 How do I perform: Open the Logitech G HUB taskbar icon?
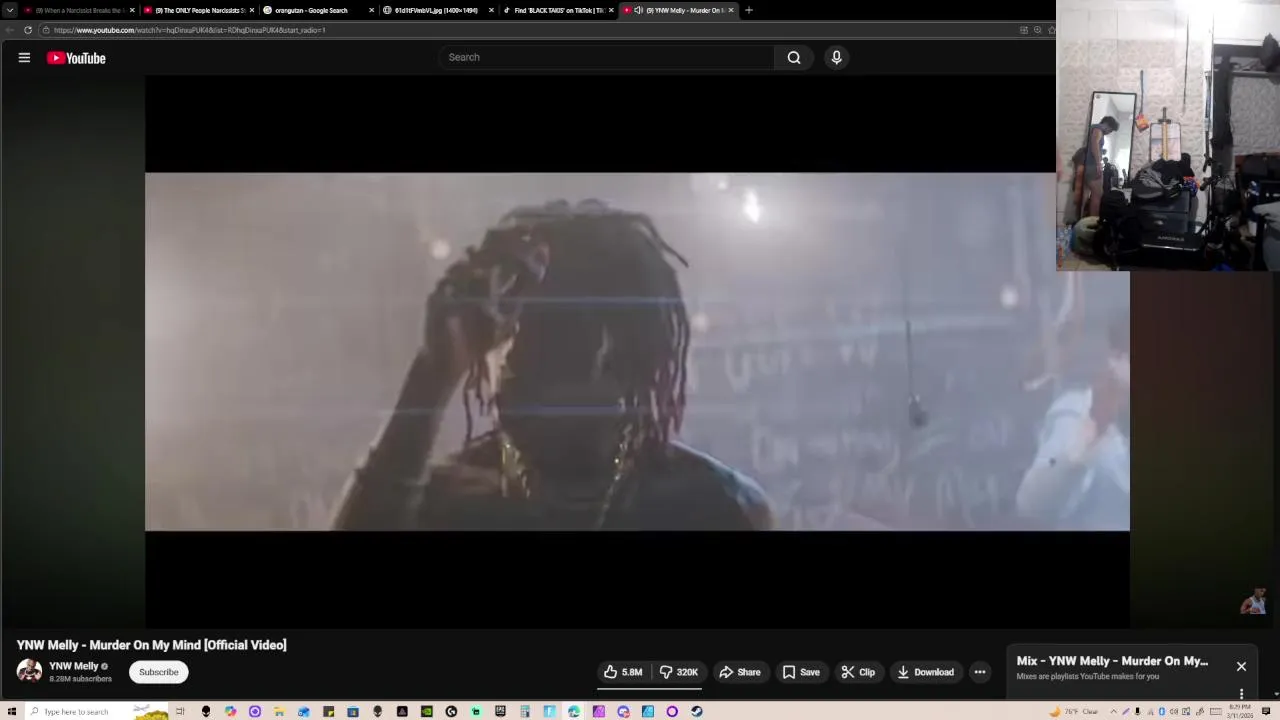coord(451,712)
